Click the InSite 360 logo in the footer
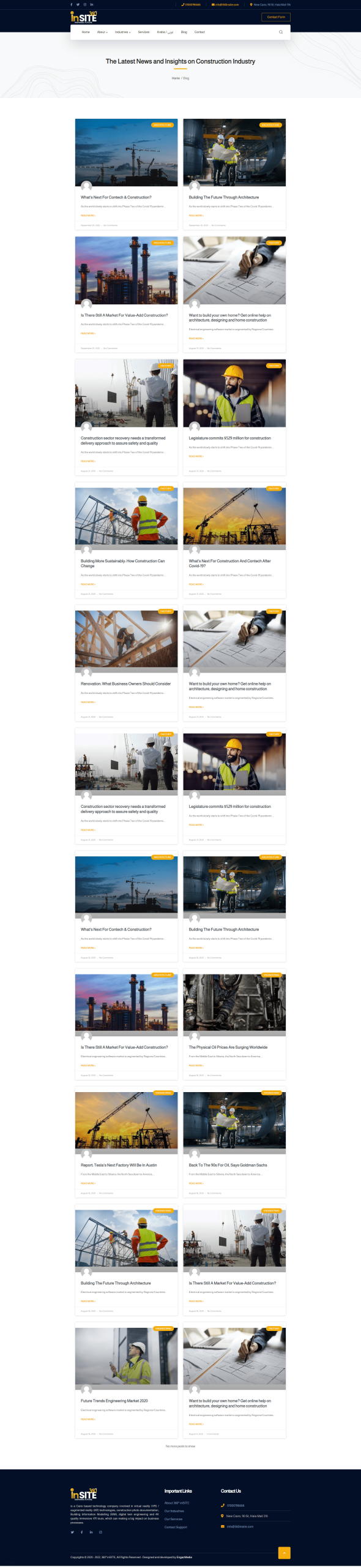Viewport: 361px width, 1568px height. [x=84, y=1493]
